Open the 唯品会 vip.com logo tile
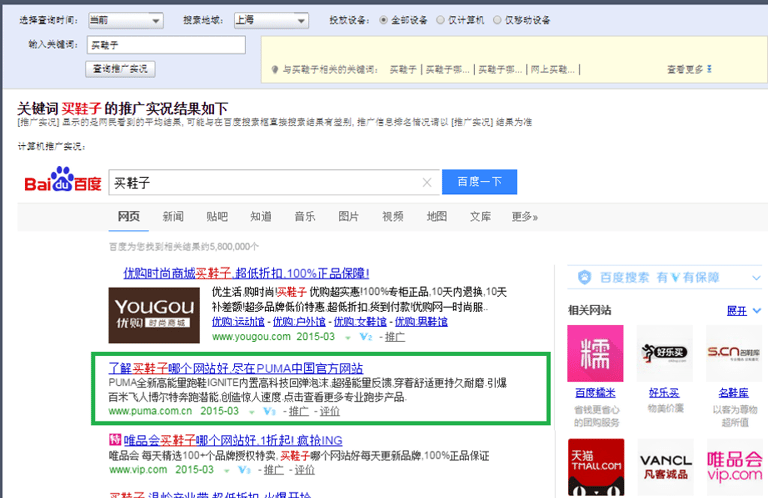This screenshot has width=768, height=498. click(x=734, y=468)
